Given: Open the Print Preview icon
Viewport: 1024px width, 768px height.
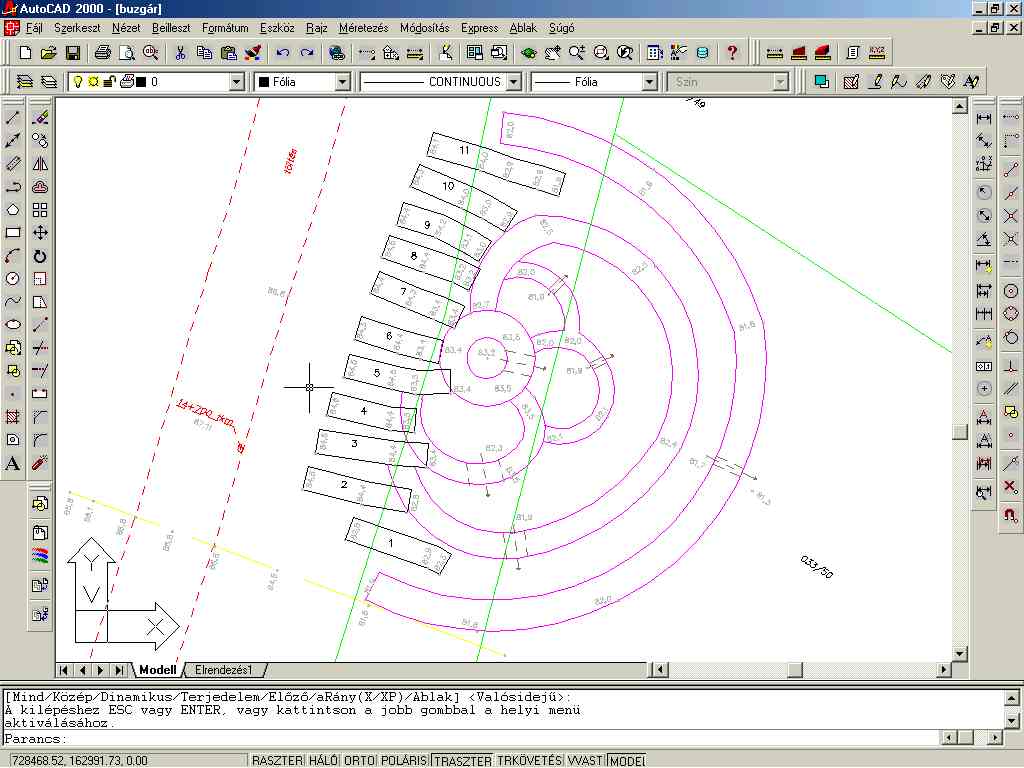Looking at the screenshot, I should coord(125,52).
